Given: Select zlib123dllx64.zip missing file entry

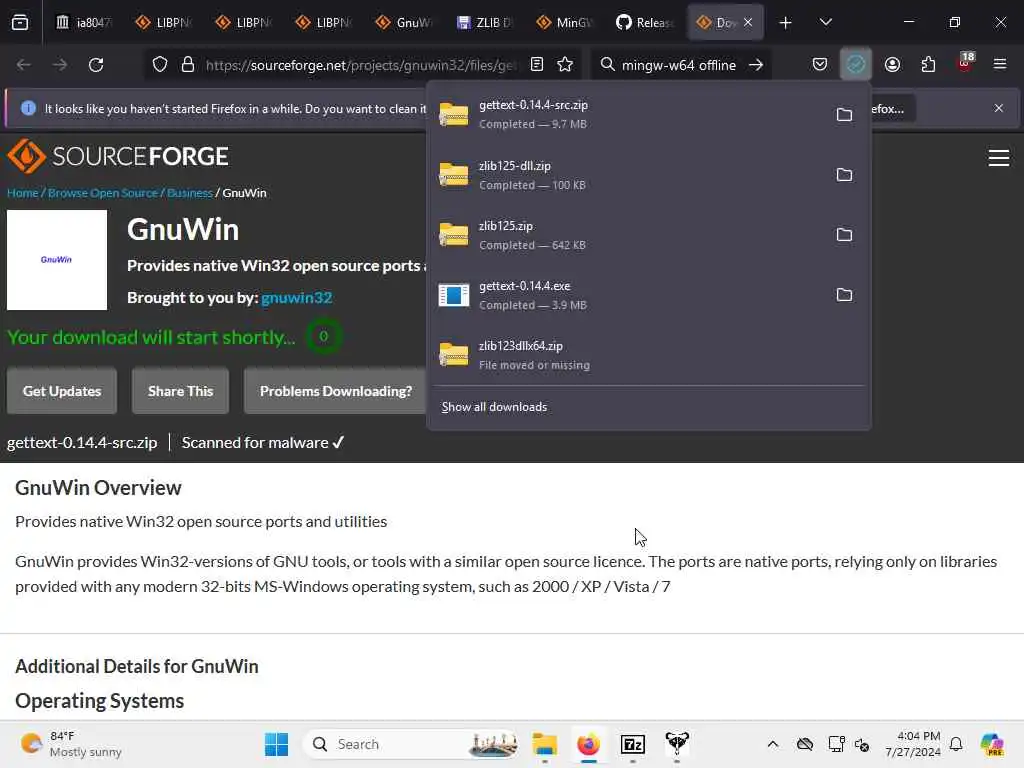Looking at the screenshot, I should (x=648, y=355).
